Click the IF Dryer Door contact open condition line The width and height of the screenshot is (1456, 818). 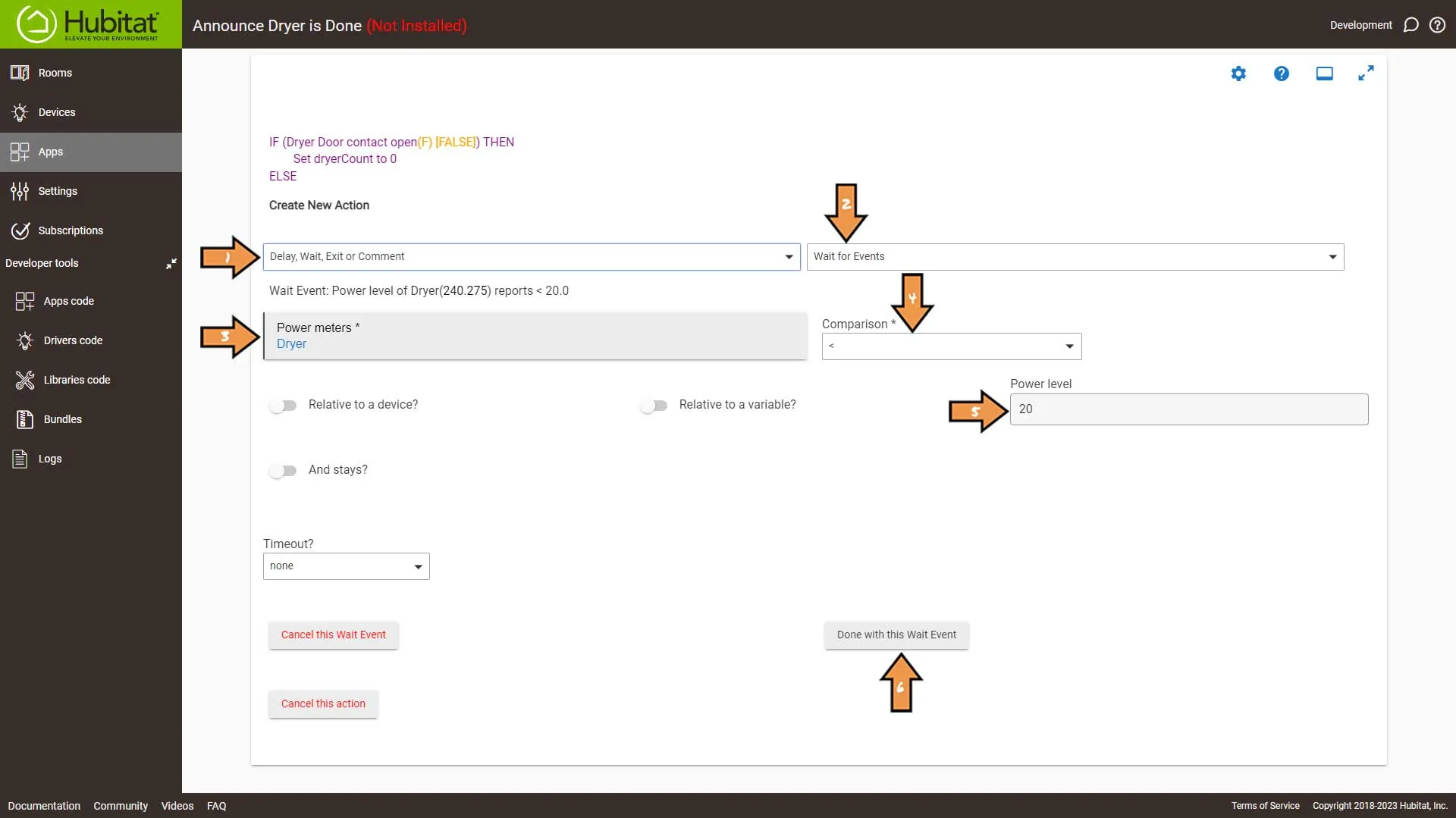click(x=391, y=142)
